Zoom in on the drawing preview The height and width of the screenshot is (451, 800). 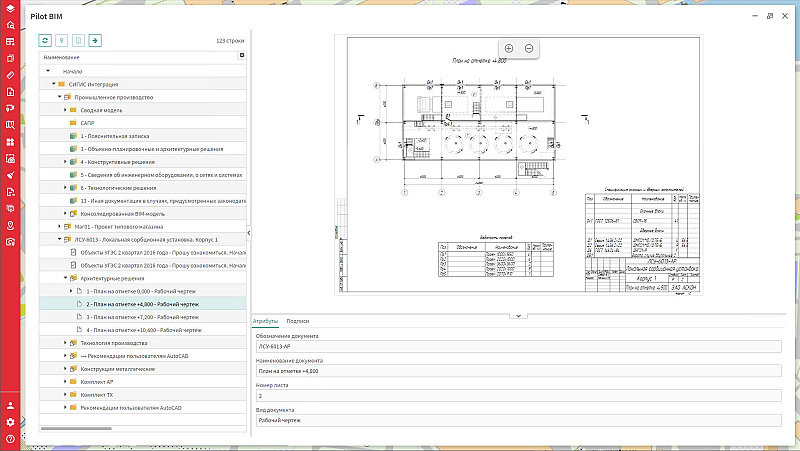tap(509, 49)
